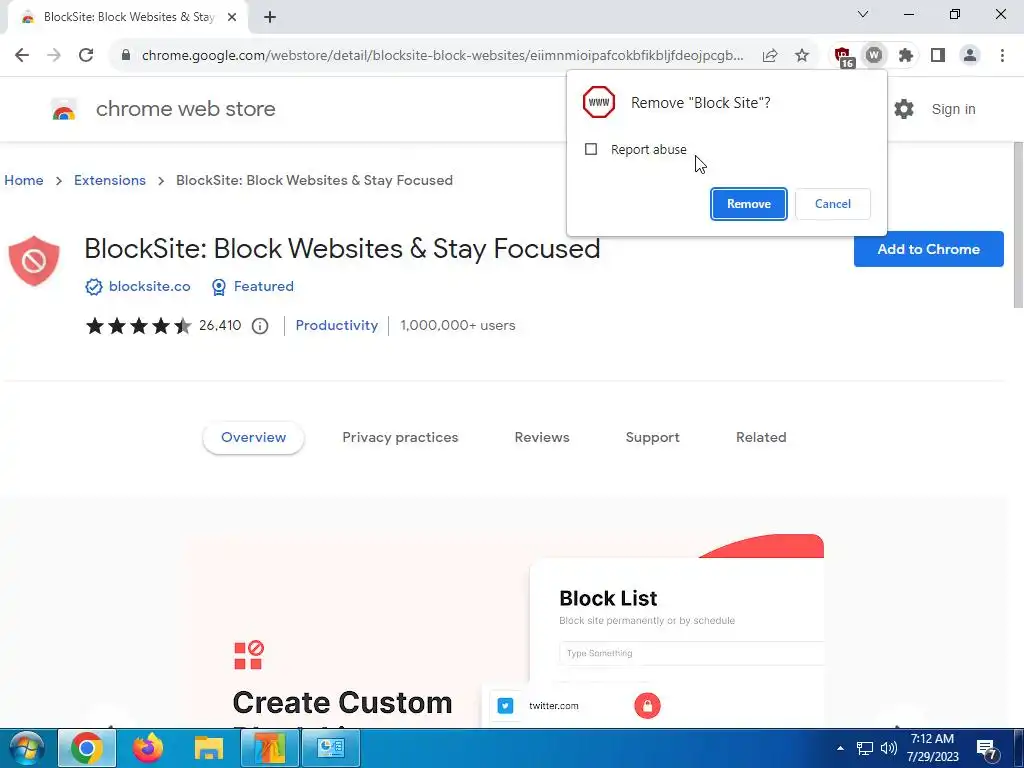
Task: Show hidden tray icons arrow
Action: tap(840, 748)
